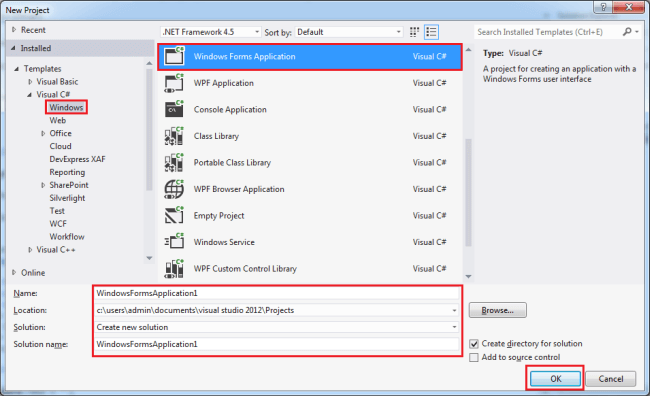
Task: Select the WPF Browser Application text
Action: [x=239, y=189]
